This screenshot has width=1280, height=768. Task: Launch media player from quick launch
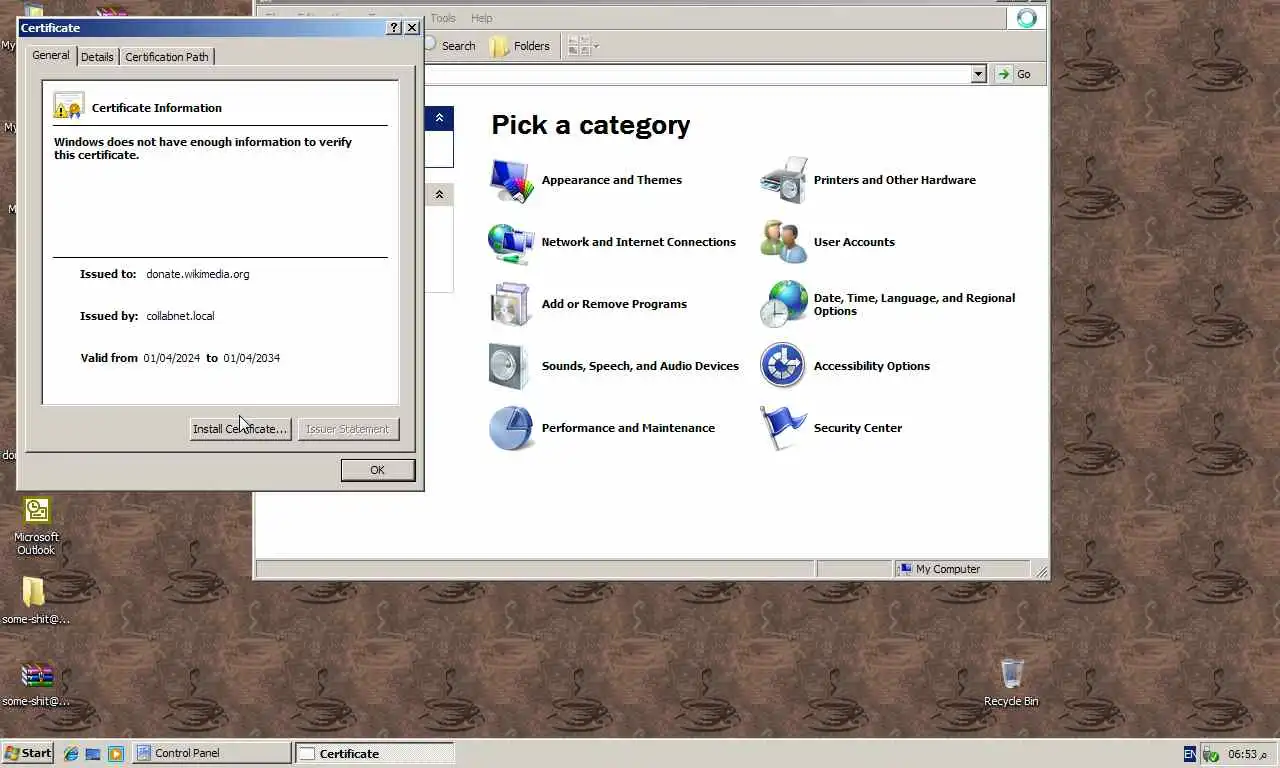(x=115, y=754)
